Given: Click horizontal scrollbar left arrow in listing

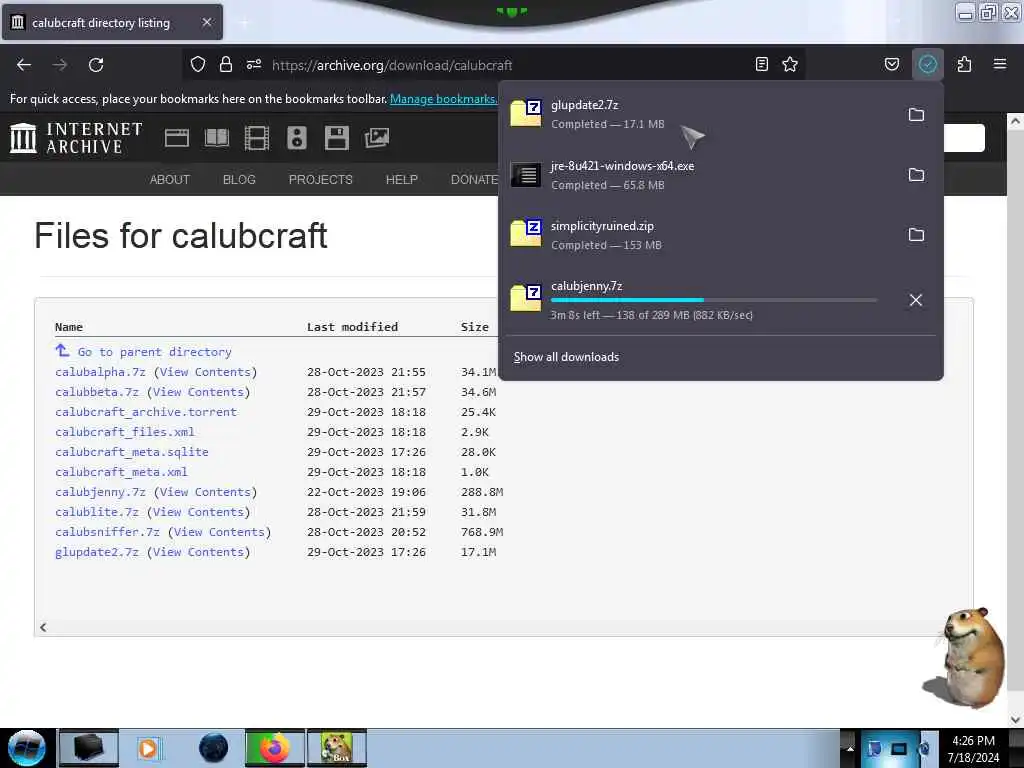Looking at the screenshot, I should (x=43, y=627).
